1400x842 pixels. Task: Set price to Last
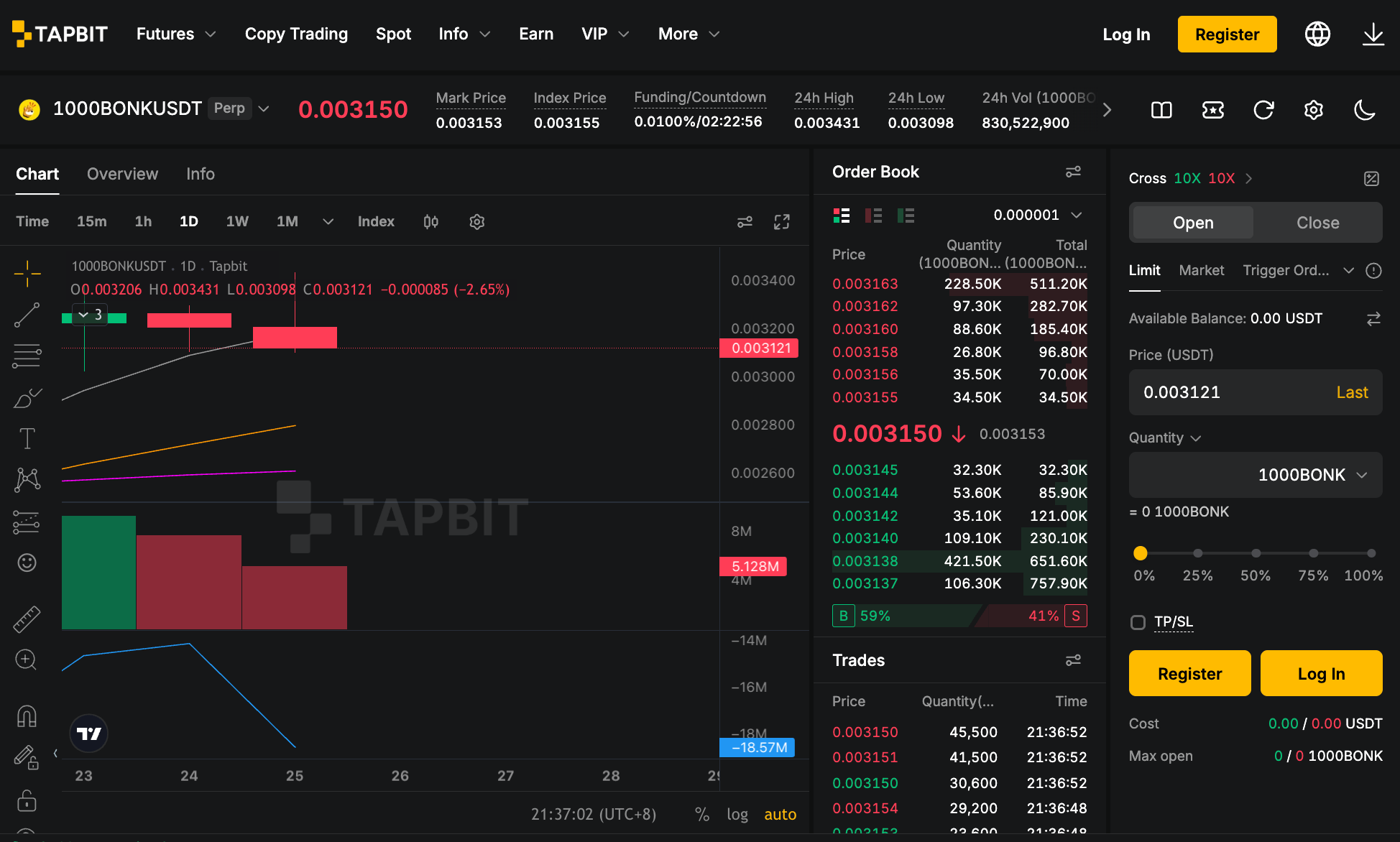point(1352,392)
